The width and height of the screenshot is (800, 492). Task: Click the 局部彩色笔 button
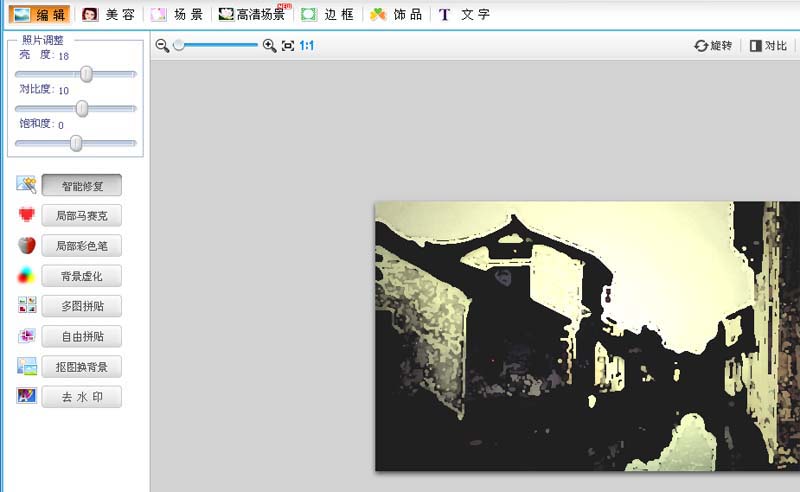point(82,245)
